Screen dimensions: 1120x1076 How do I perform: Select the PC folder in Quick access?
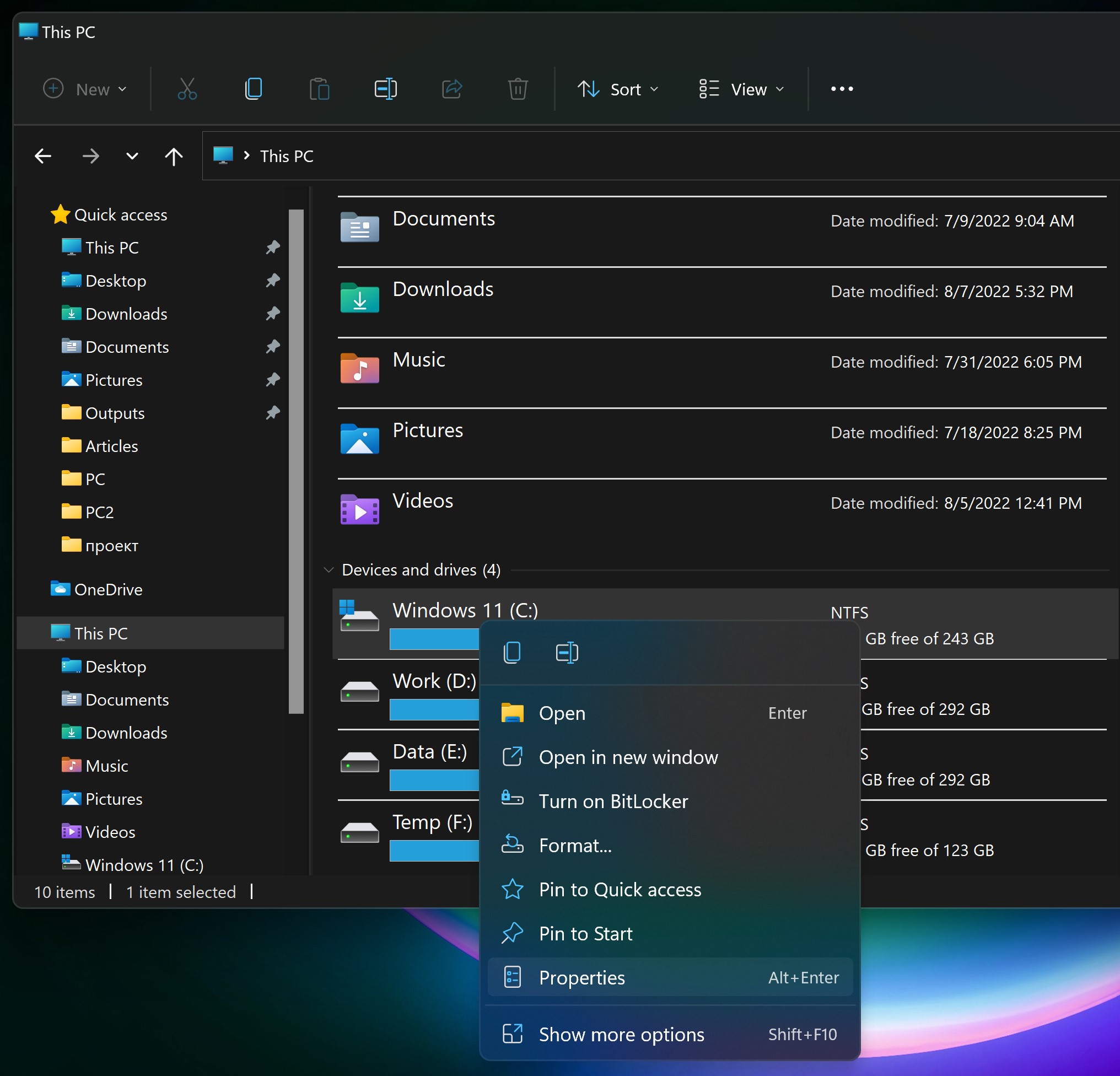(x=83, y=479)
